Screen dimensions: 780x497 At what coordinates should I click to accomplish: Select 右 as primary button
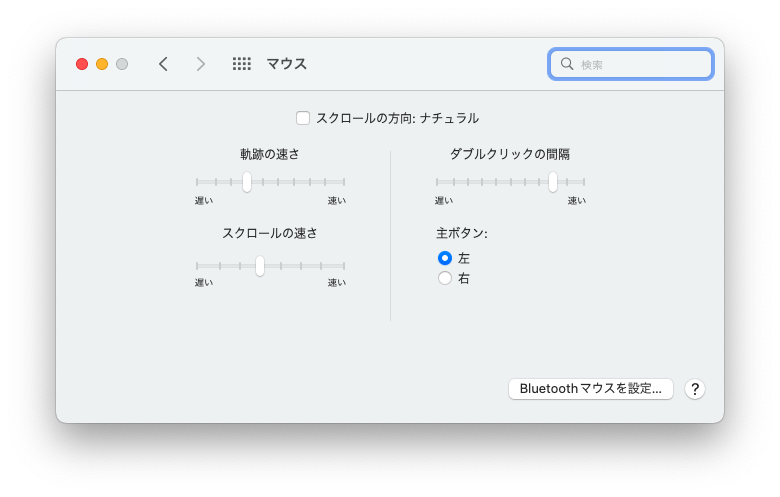(x=445, y=278)
